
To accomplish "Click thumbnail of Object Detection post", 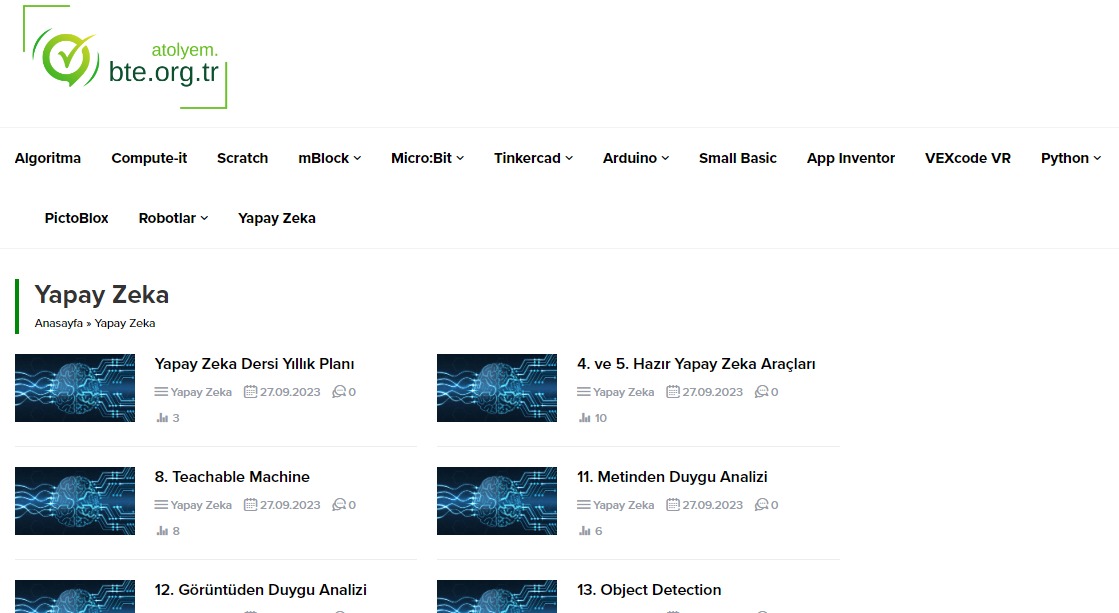I will pyautogui.click(x=497, y=596).
